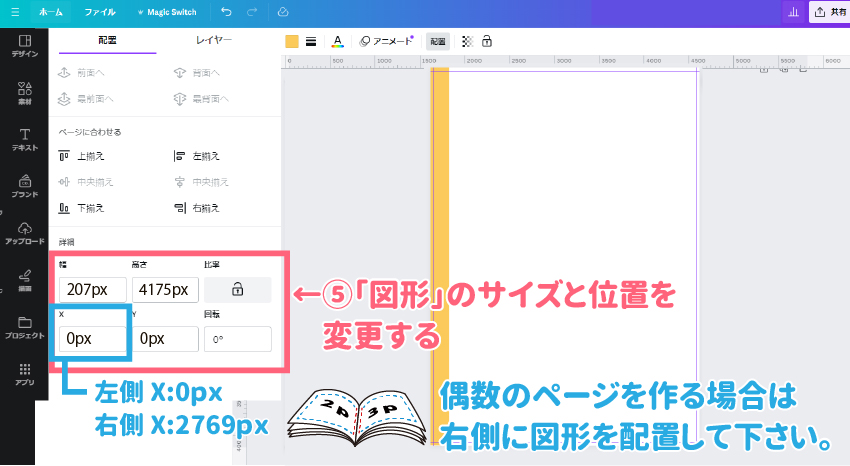Undo the last action

pos(226,12)
